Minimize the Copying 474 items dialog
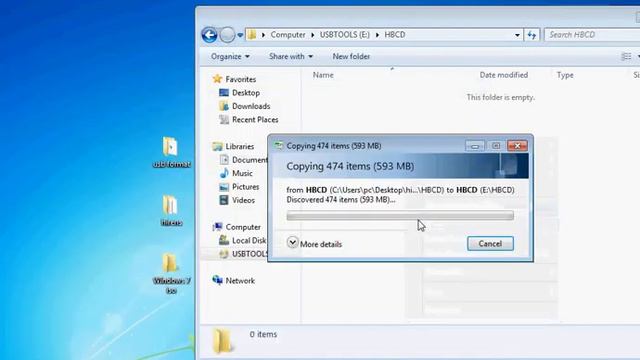Viewport: 640px width, 360px height. tap(475, 146)
